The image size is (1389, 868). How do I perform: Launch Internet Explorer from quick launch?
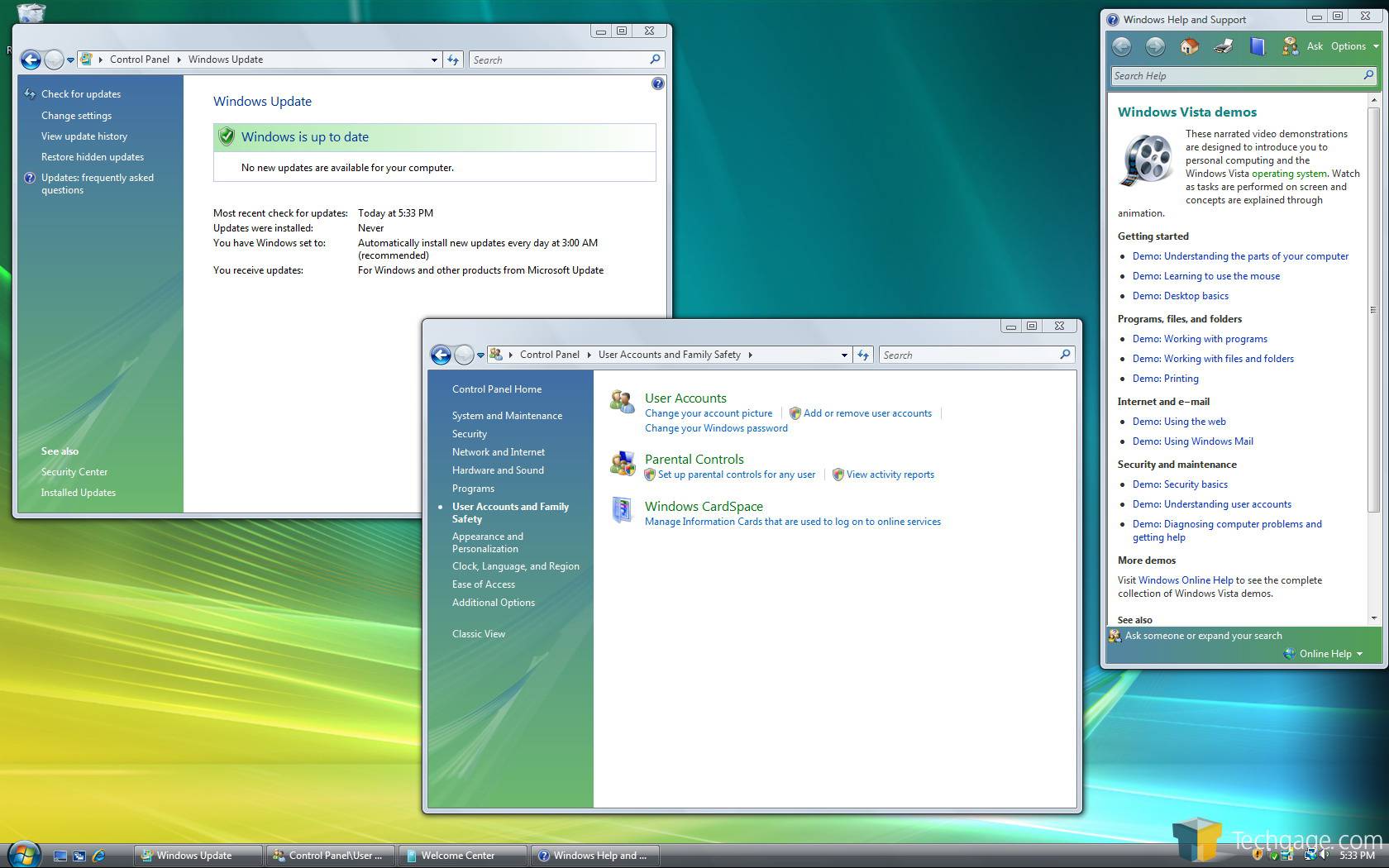(98, 856)
